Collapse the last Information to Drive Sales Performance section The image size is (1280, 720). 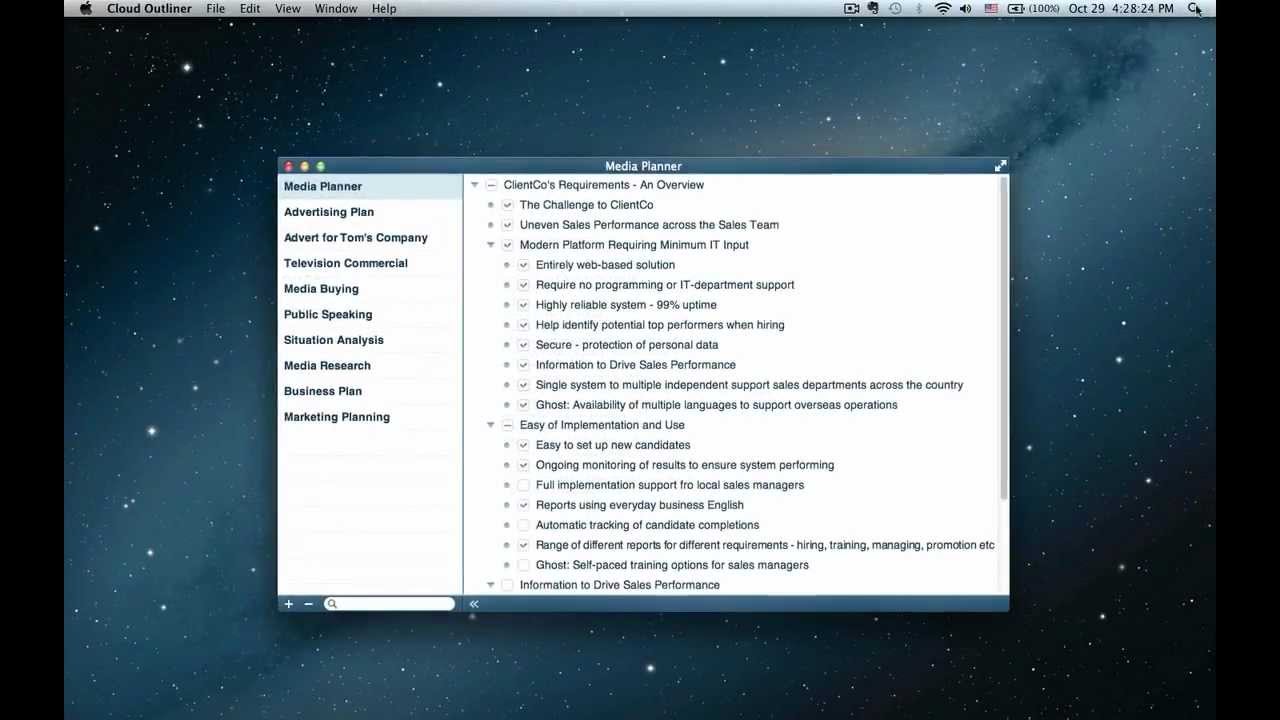coord(491,585)
